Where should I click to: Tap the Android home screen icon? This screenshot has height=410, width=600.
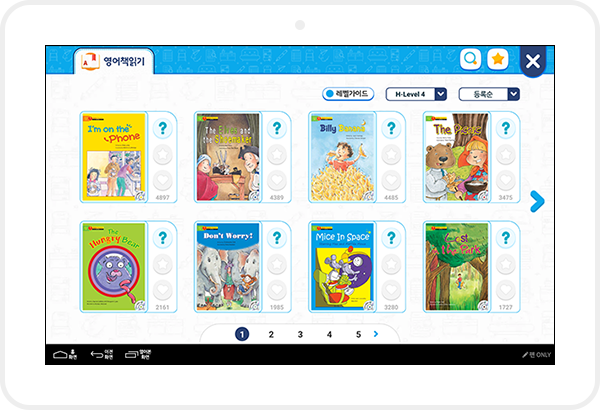65,354
